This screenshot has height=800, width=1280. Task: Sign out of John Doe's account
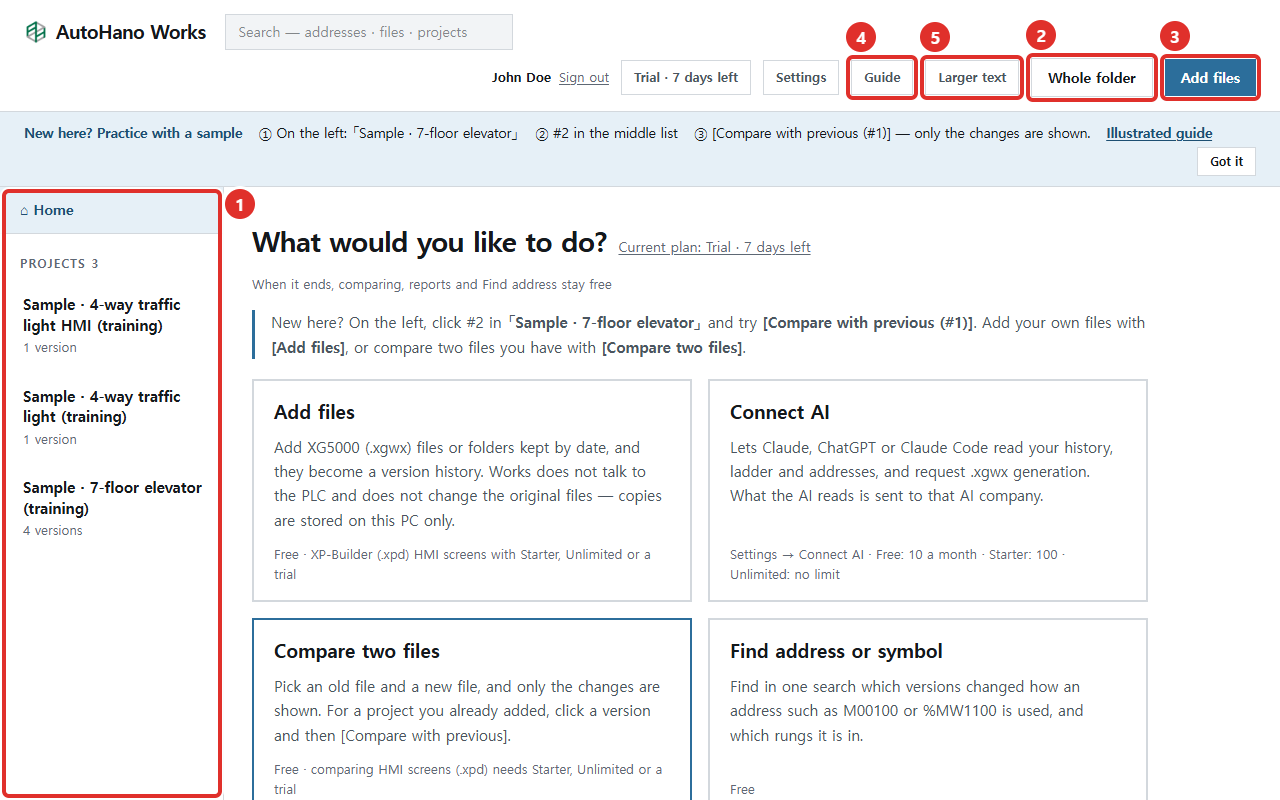coord(584,78)
